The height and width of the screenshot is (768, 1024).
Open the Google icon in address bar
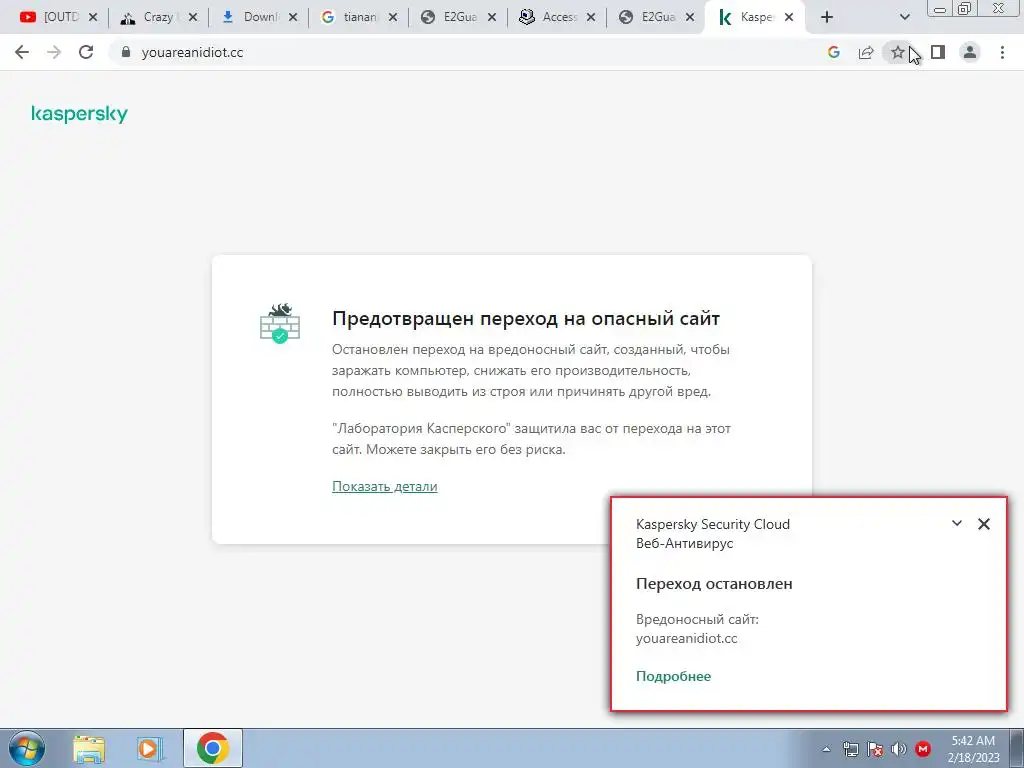point(833,52)
